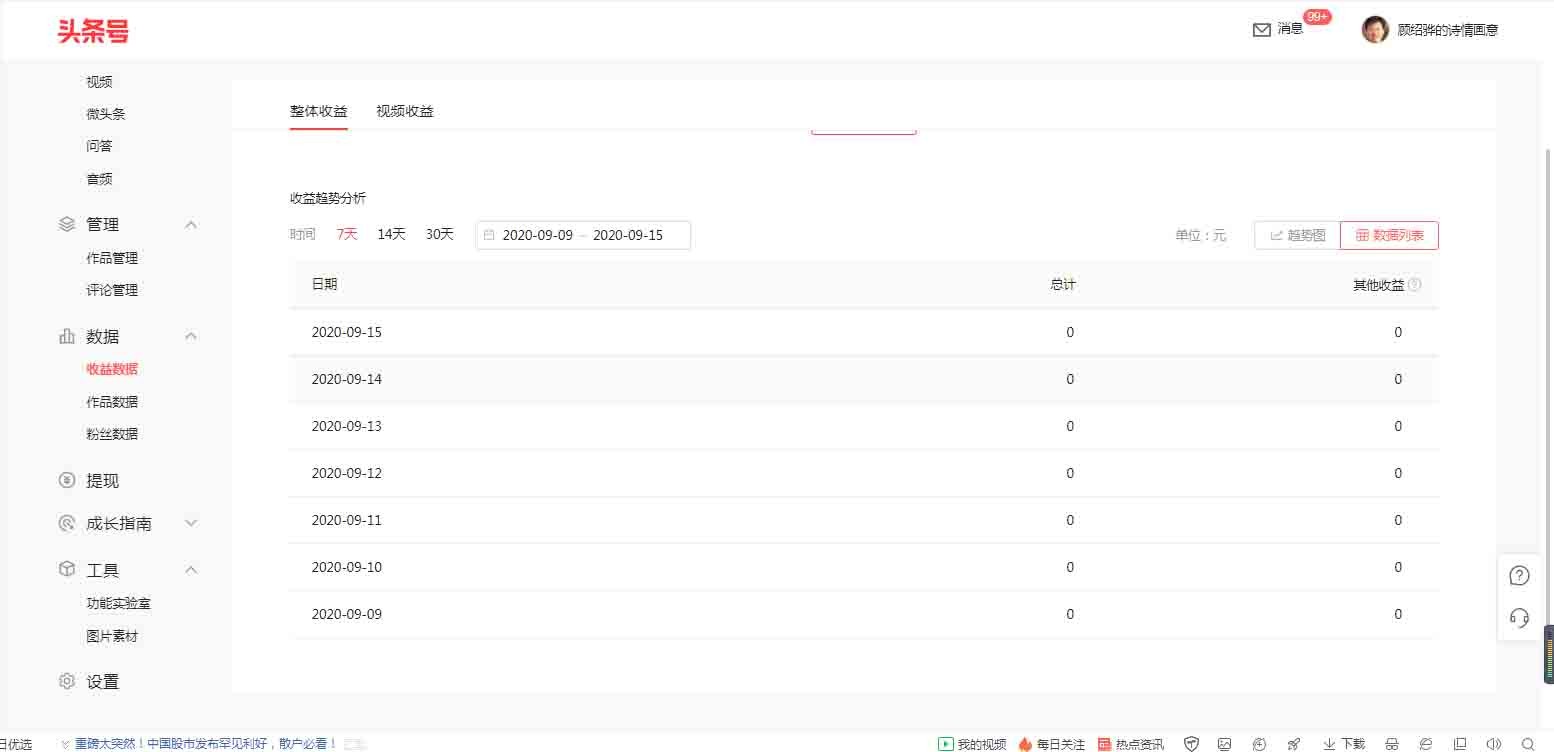Click the 数据 bar-chart icon
The height and width of the screenshot is (752, 1554).
click(x=67, y=336)
